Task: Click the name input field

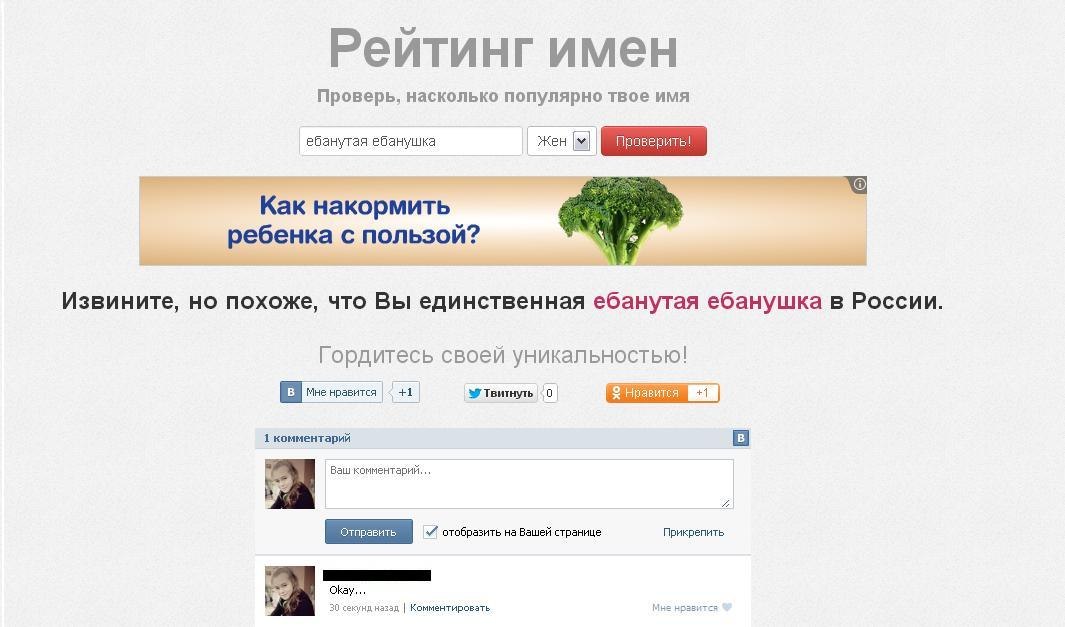Action: coord(411,141)
